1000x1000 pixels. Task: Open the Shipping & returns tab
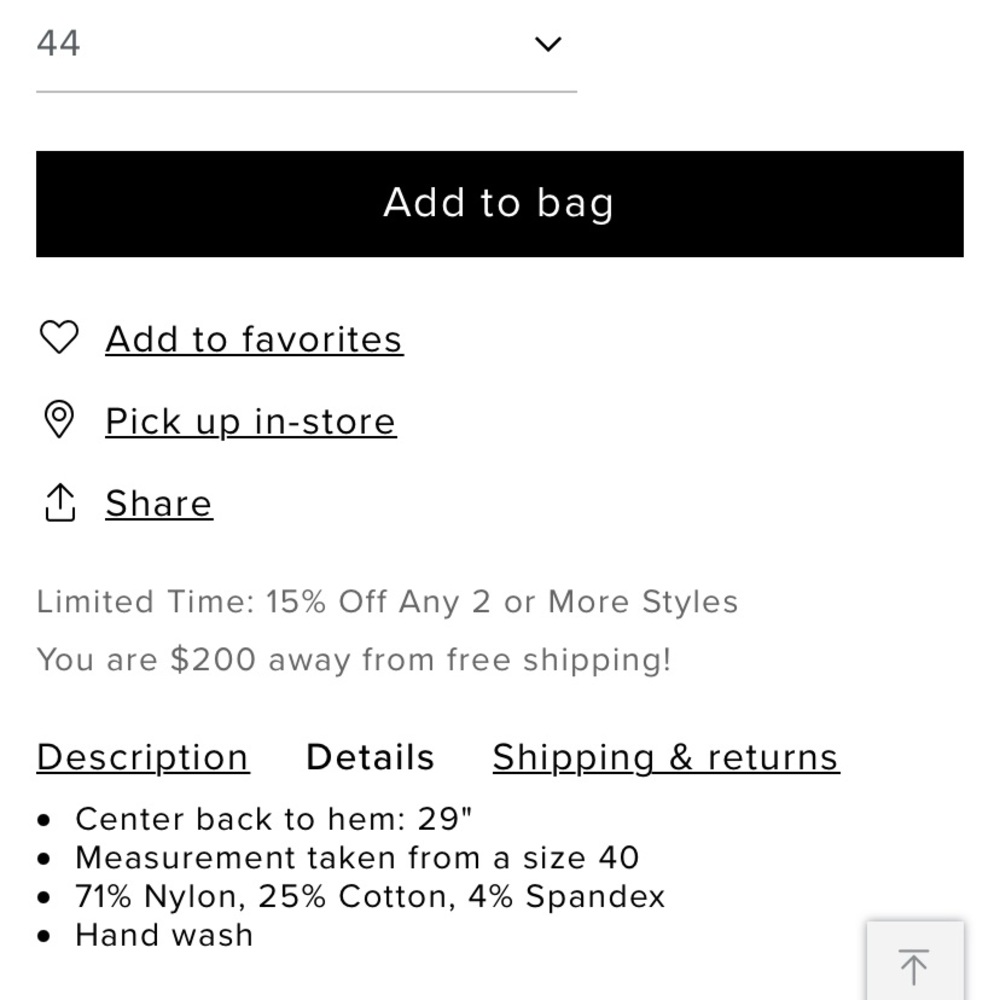click(x=666, y=758)
